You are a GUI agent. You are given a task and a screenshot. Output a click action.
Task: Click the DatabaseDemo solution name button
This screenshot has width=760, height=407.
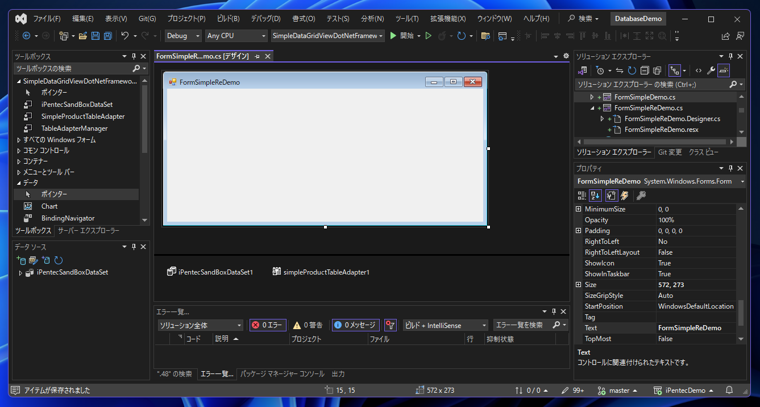click(x=638, y=19)
